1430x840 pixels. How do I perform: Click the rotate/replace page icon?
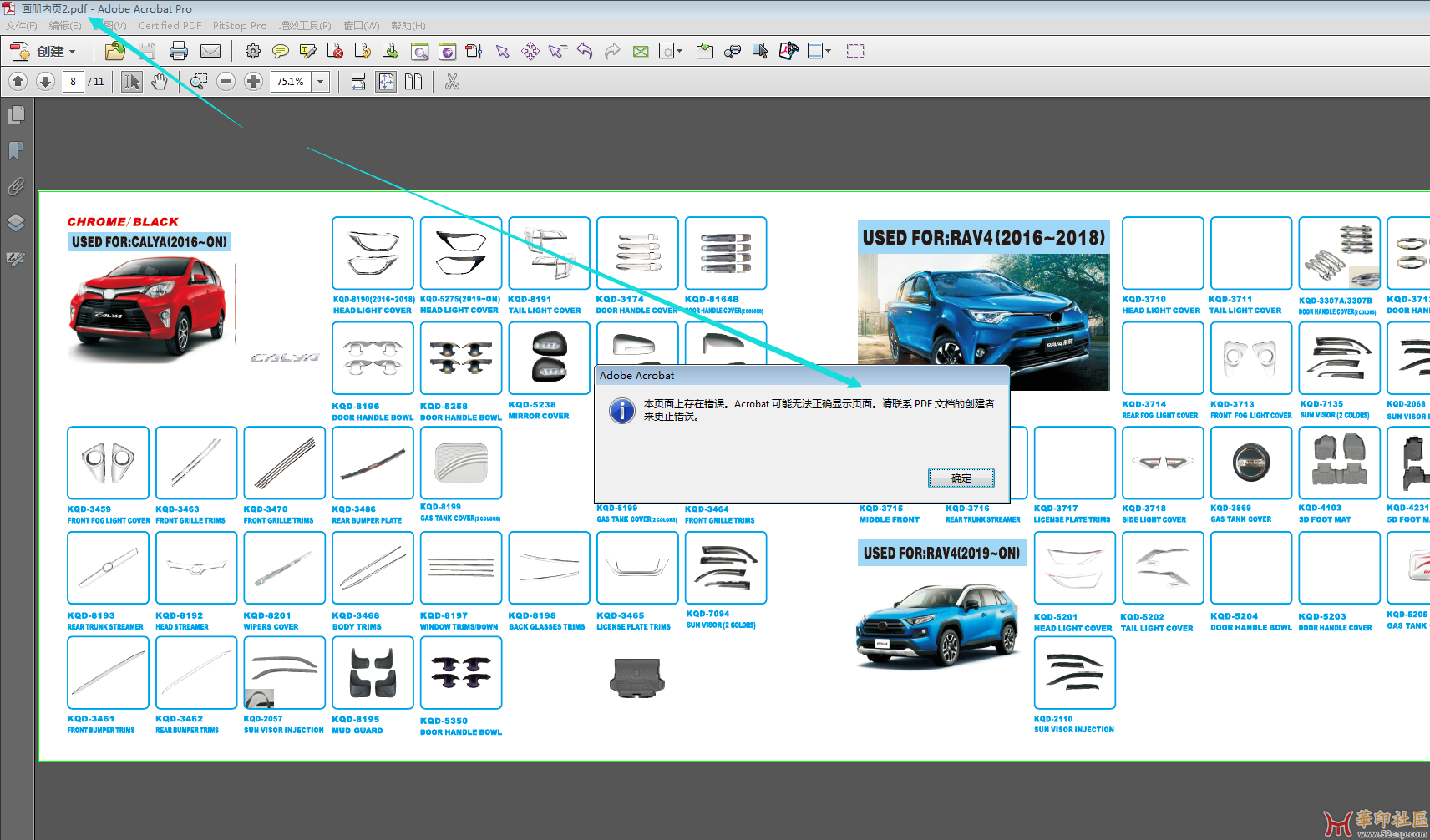click(363, 52)
